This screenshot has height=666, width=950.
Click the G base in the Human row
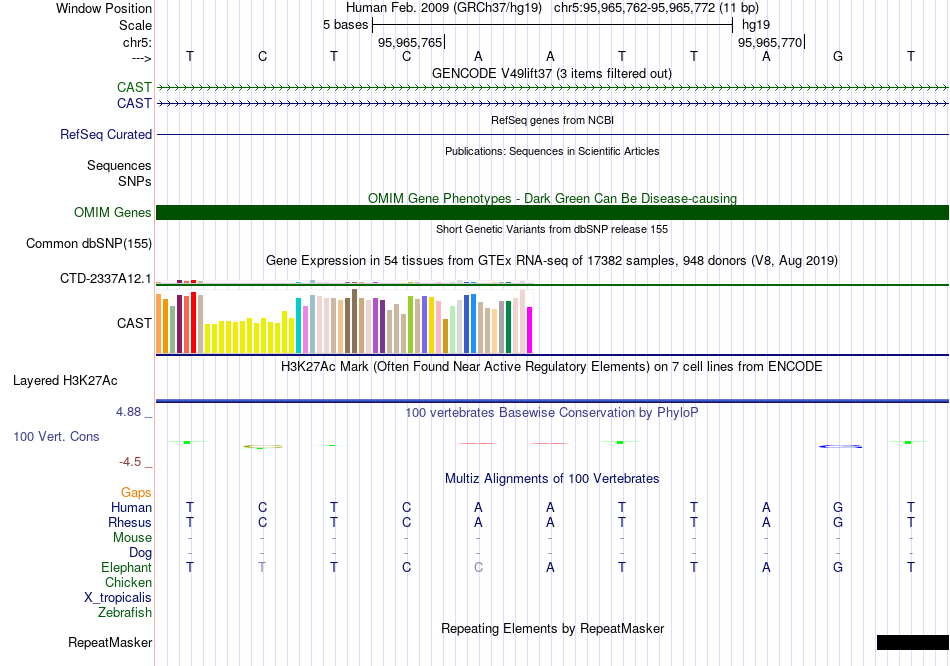point(838,507)
